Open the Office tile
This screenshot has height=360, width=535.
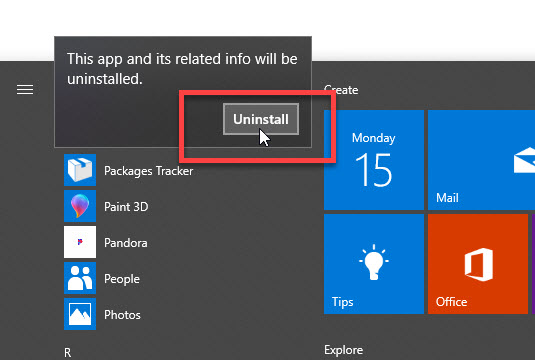click(x=478, y=264)
